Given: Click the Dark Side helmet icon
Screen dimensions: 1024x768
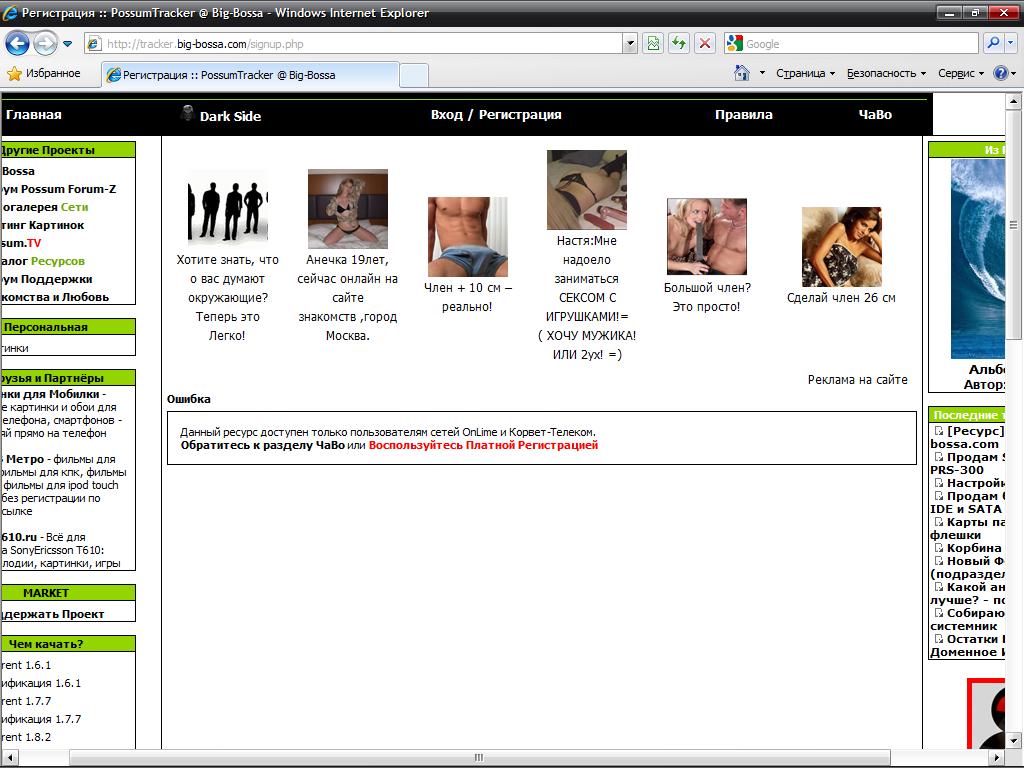Looking at the screenshot, I should point(187,113).
